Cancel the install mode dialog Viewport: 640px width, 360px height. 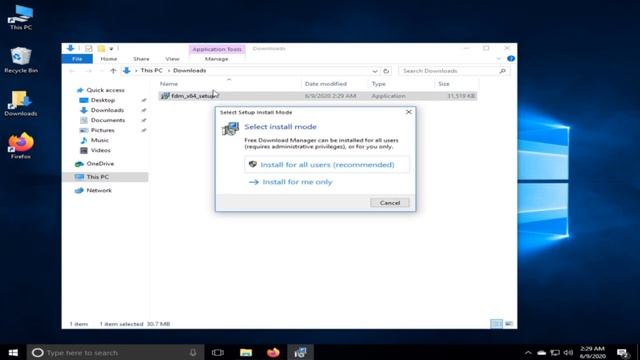point(390,203)
